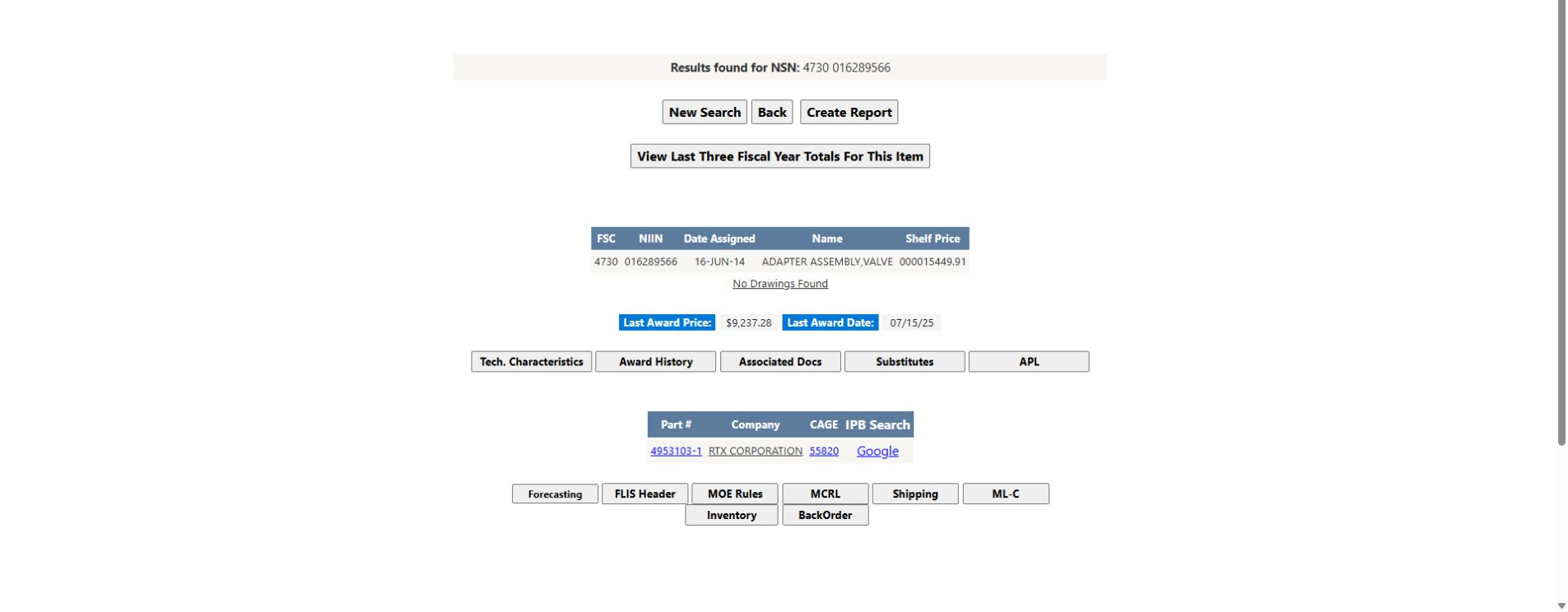The width and height of the screenshot is (1568, 612).
Task: Select the last award price $9,237.28
Action: 749,323
